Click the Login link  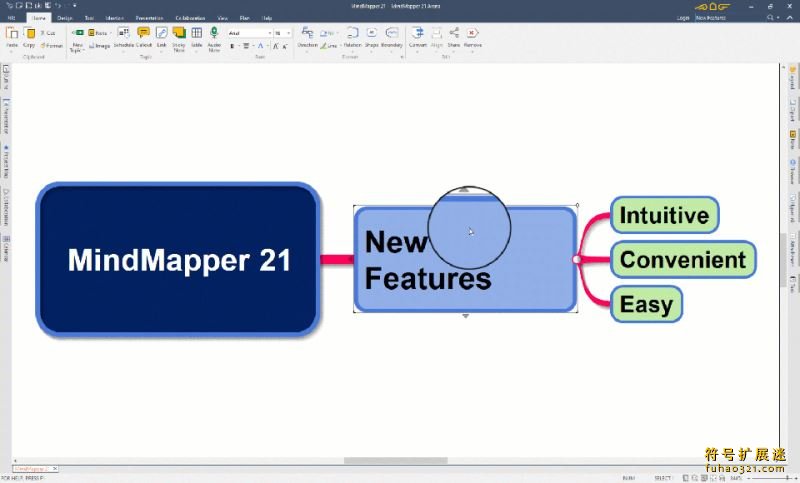(683, 18)
